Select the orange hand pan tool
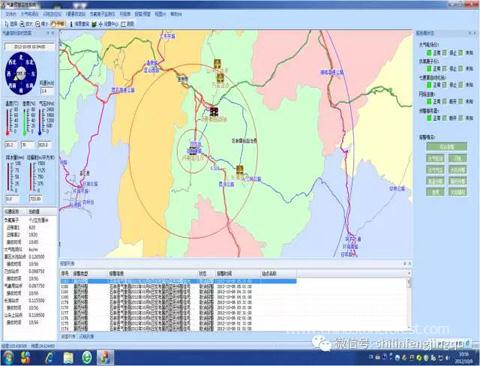This screenshot has height=366, width=480. pos(58,24)
